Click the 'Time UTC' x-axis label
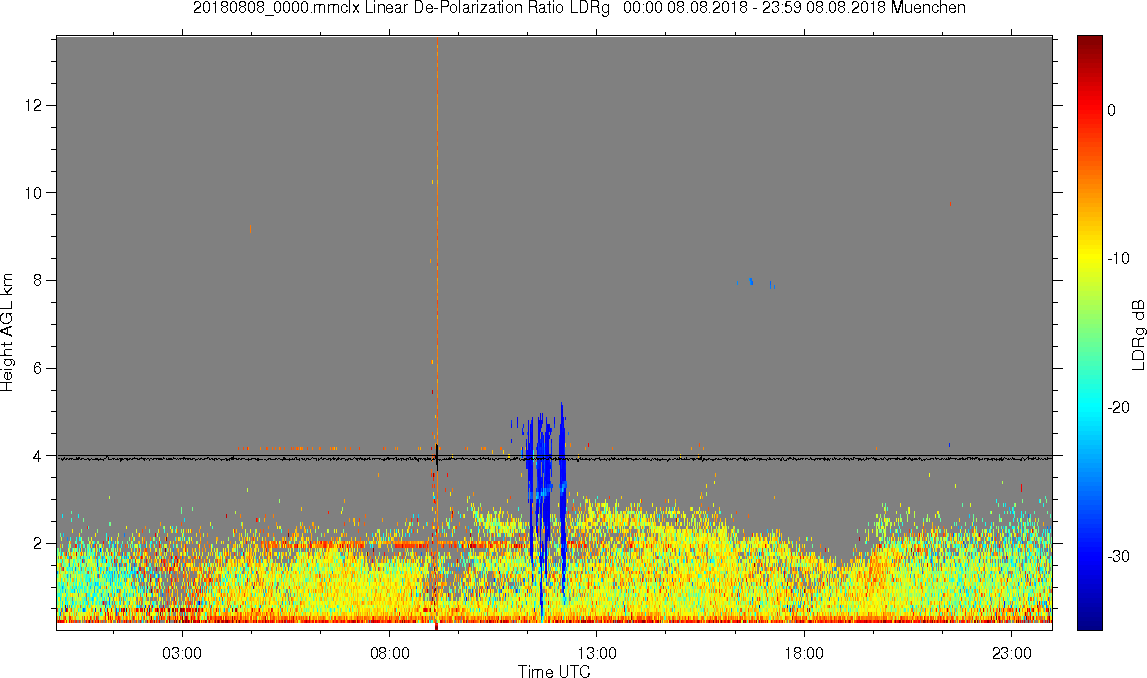 pyautogui.click(x=554, y=671)
